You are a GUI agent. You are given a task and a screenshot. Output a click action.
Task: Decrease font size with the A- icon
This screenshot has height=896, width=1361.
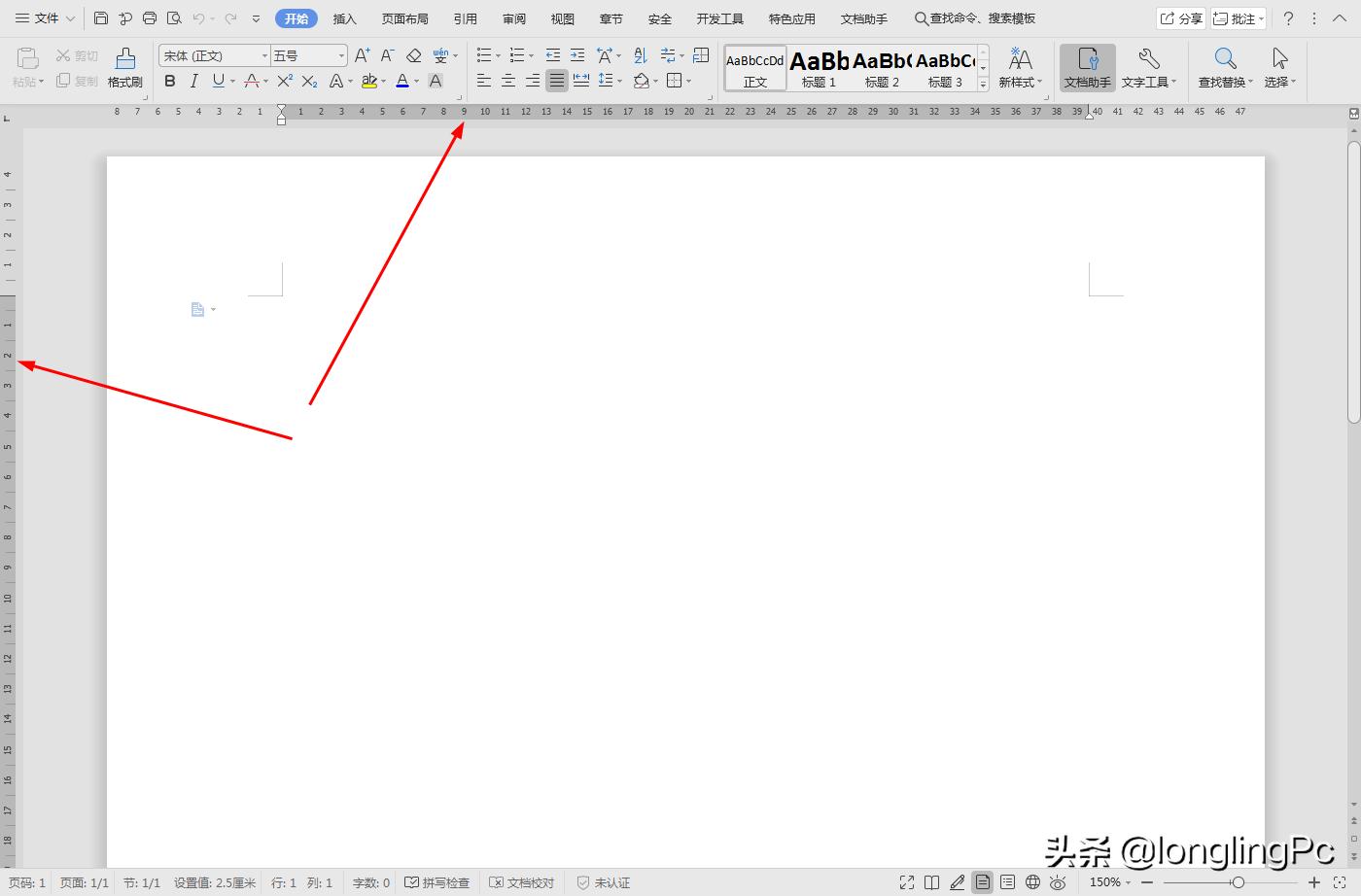(387, 55)
